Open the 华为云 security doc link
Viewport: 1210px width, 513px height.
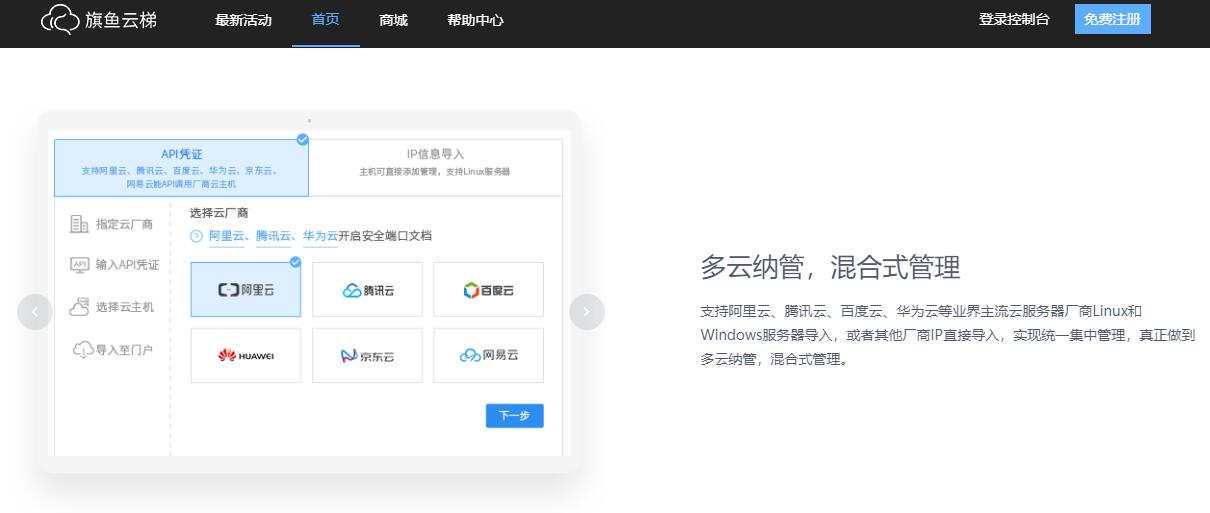[x=320, y=236]
